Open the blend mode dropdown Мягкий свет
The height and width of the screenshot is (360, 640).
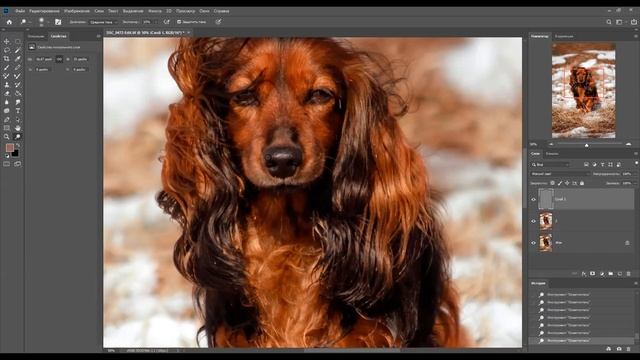click(560, 174)
